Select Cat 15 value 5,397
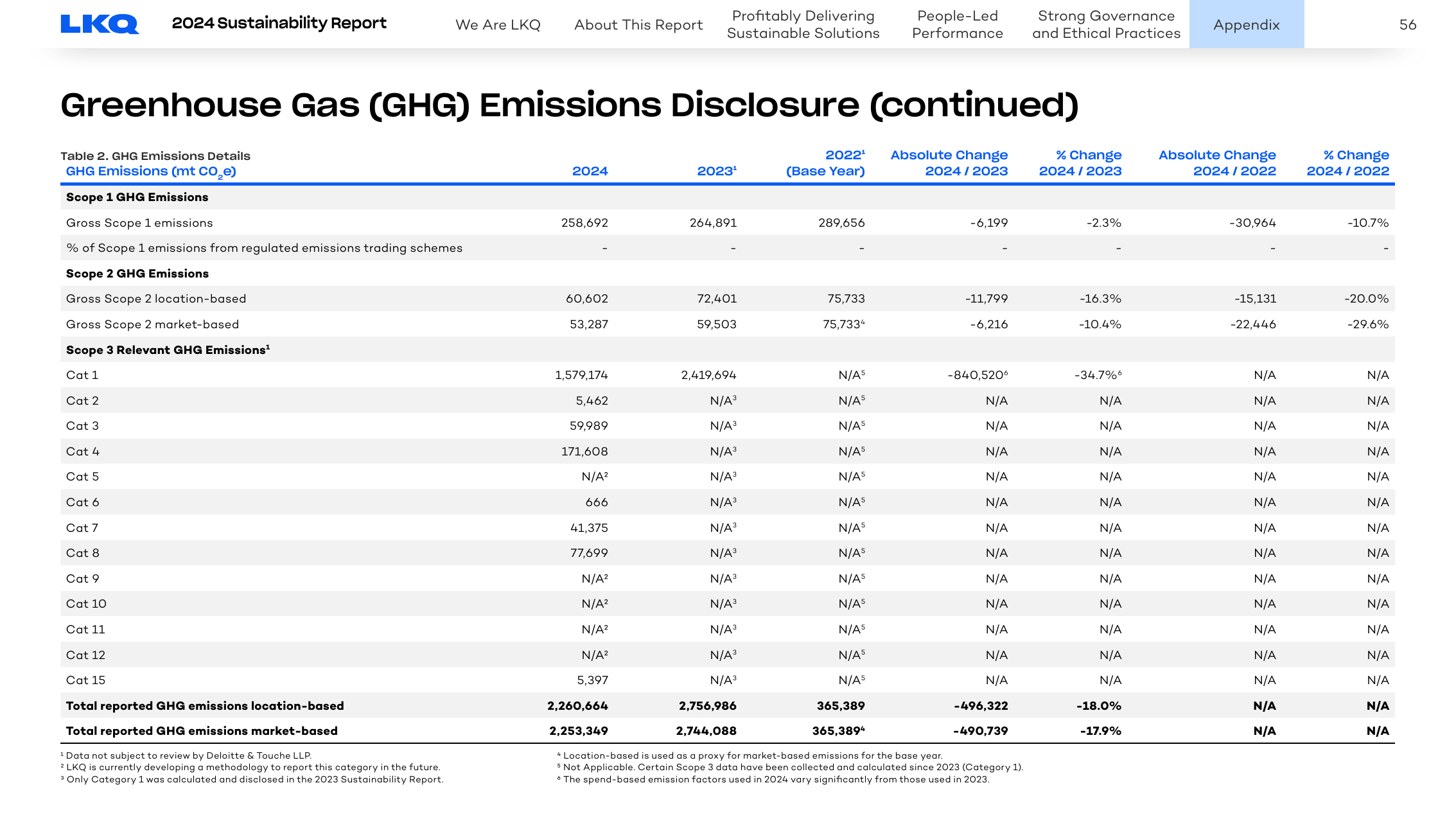Screen dimensions: 1456x819 pos(592,680)
